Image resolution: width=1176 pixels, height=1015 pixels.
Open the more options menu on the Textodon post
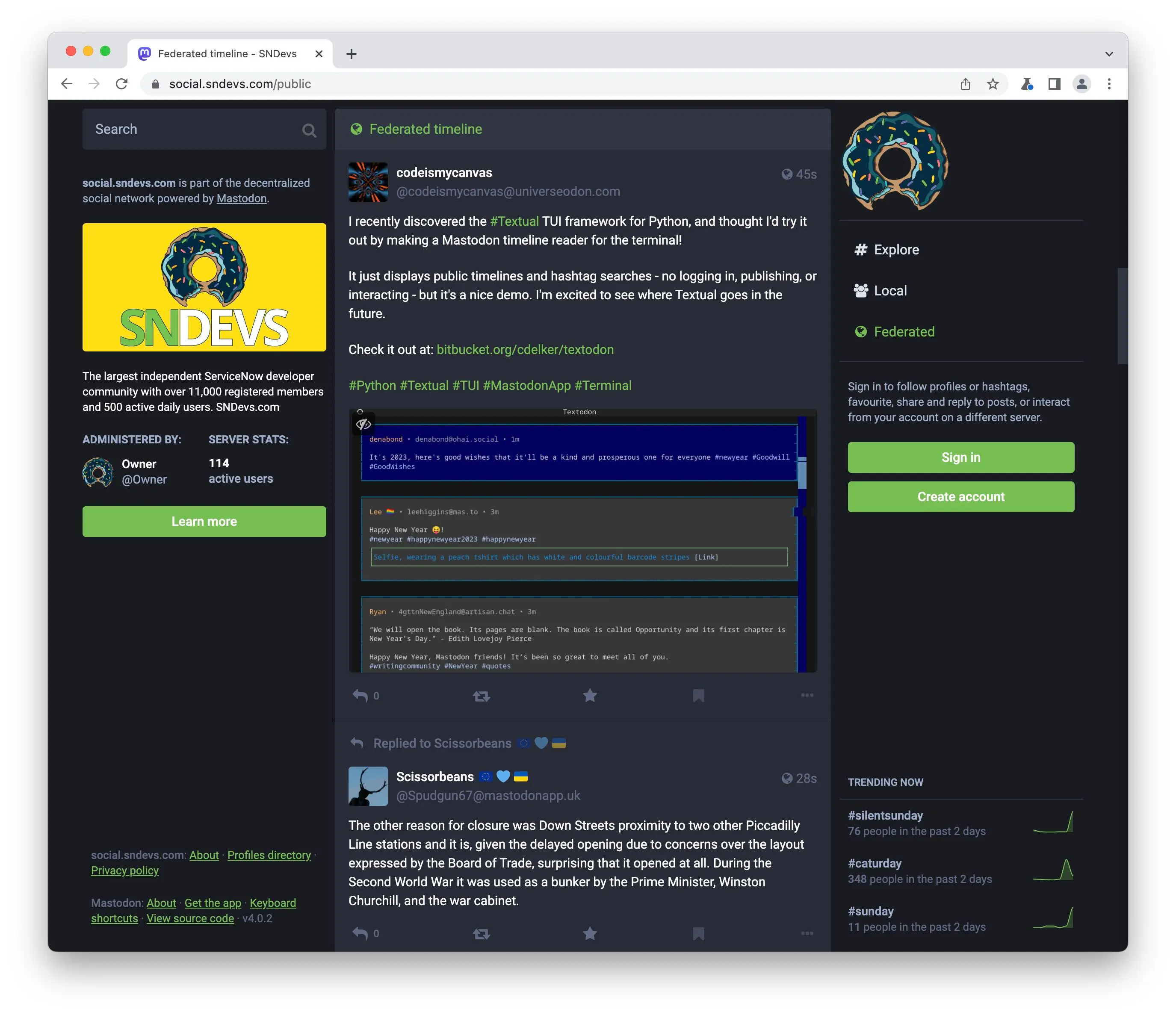(807, 695)
